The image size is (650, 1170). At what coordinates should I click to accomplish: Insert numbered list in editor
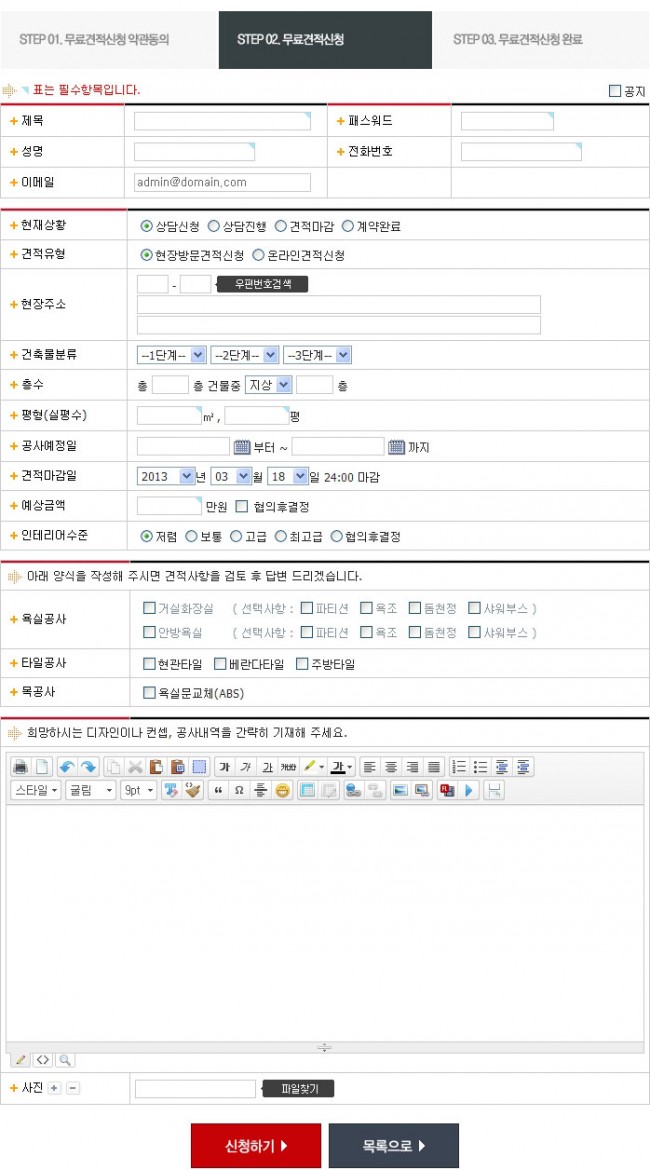459,766
